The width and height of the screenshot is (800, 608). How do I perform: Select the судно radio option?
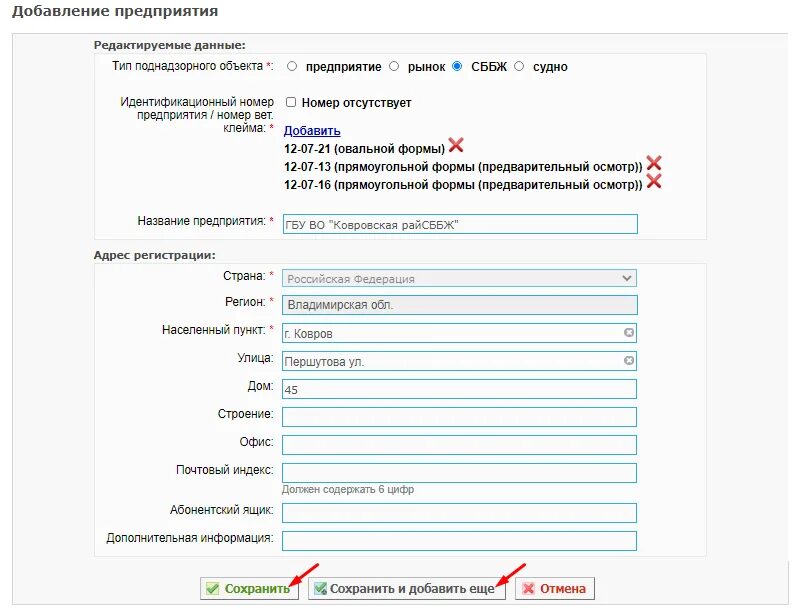[x=519, y=66]
